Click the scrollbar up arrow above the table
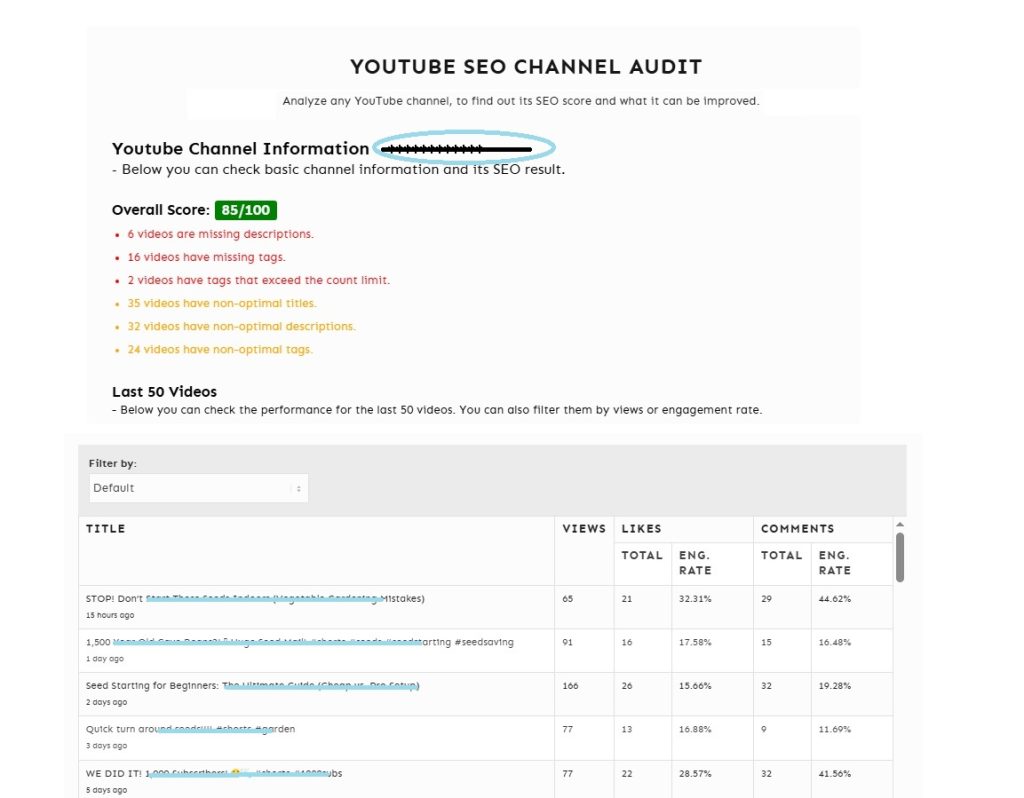Image resolution: width=1024 pixels, height=798 pixels. (899, 522)
